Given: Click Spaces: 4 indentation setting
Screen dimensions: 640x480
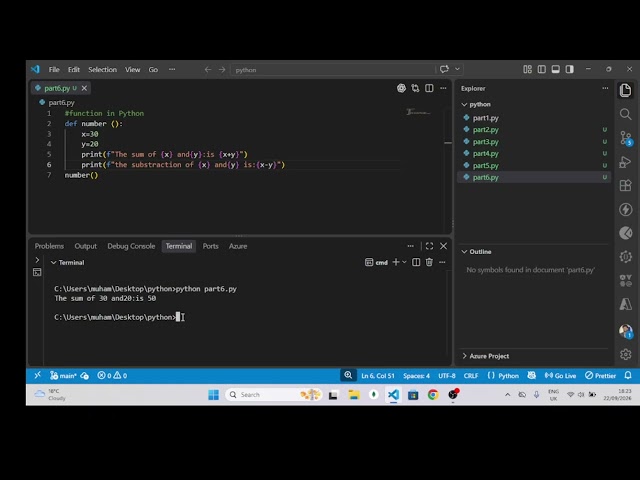Looking at the screenshot, I should [x=416, y=376].
